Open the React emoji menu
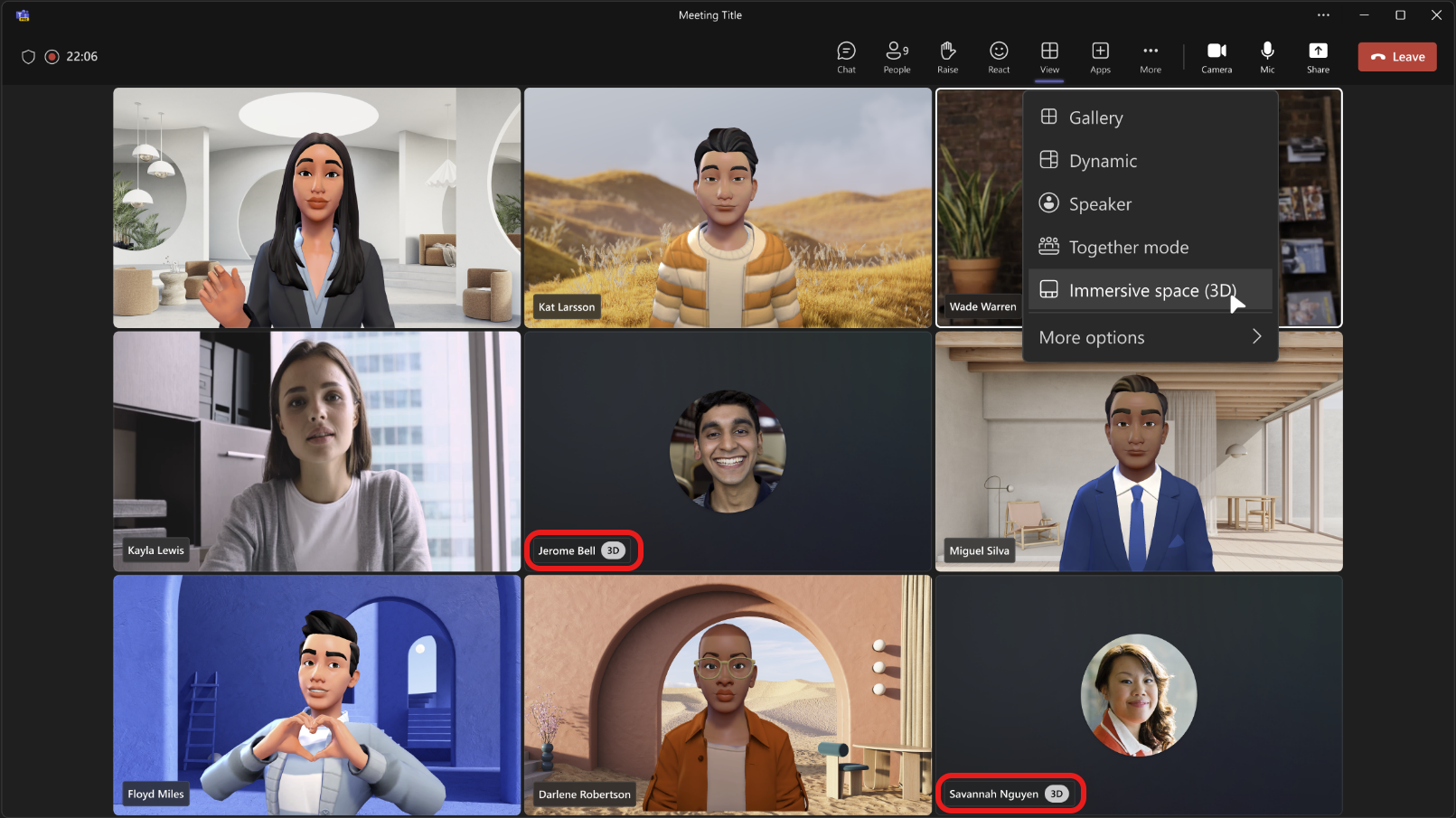This screenshot has height=818, width=1456. (998, 56)
